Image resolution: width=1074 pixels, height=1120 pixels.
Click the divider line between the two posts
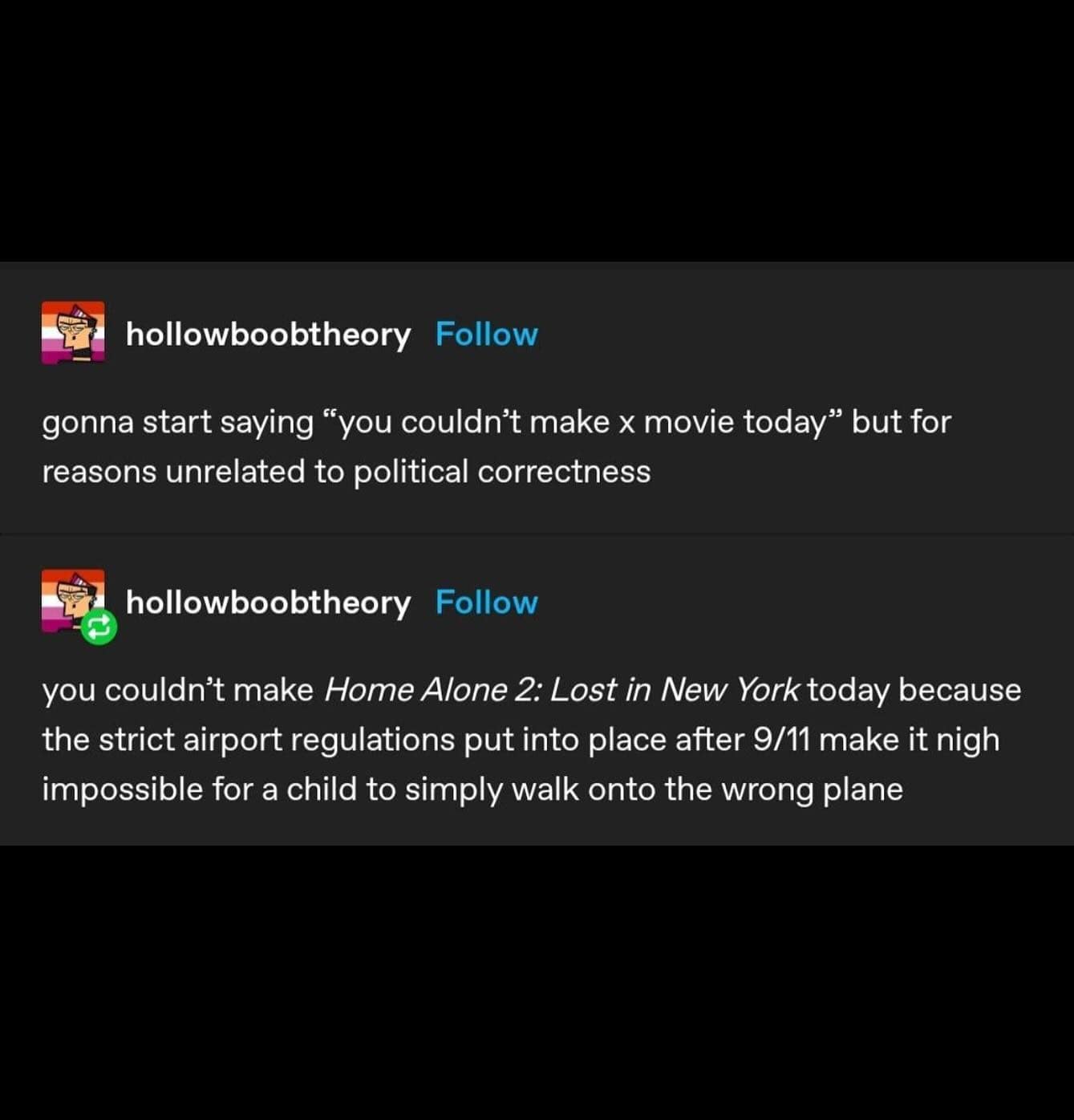[537, 534]
